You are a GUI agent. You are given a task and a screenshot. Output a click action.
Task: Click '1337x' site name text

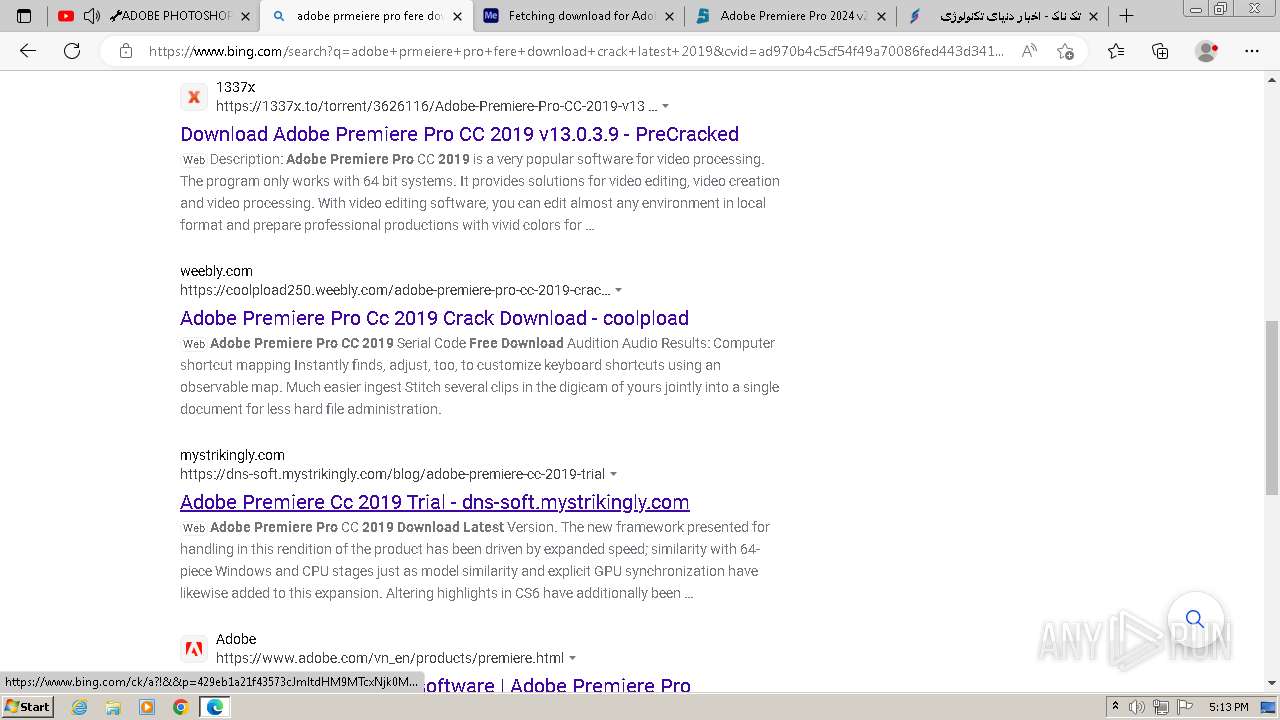[235, 87]
